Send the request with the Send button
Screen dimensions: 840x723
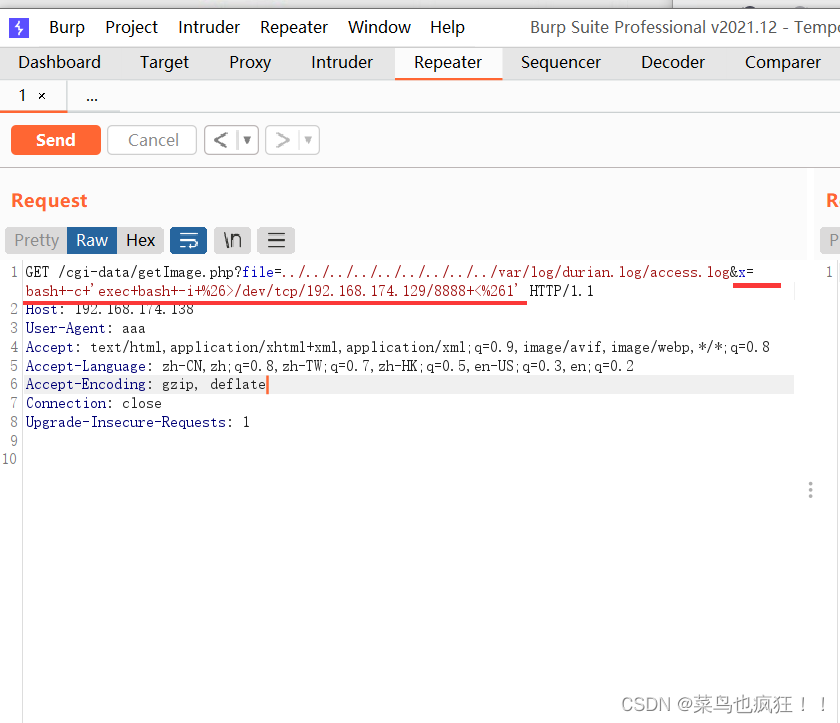pos(56,140)
